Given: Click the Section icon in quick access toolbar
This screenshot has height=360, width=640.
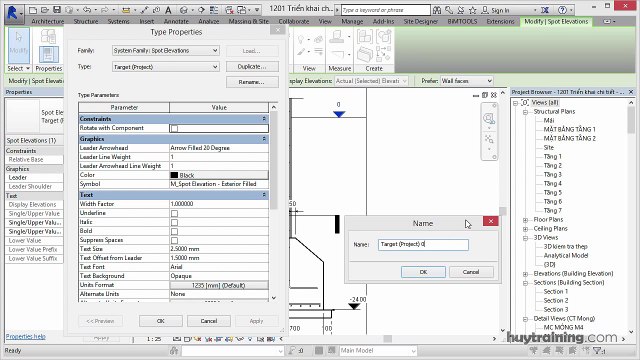Looking at the screenshot, I should (201, 10).
